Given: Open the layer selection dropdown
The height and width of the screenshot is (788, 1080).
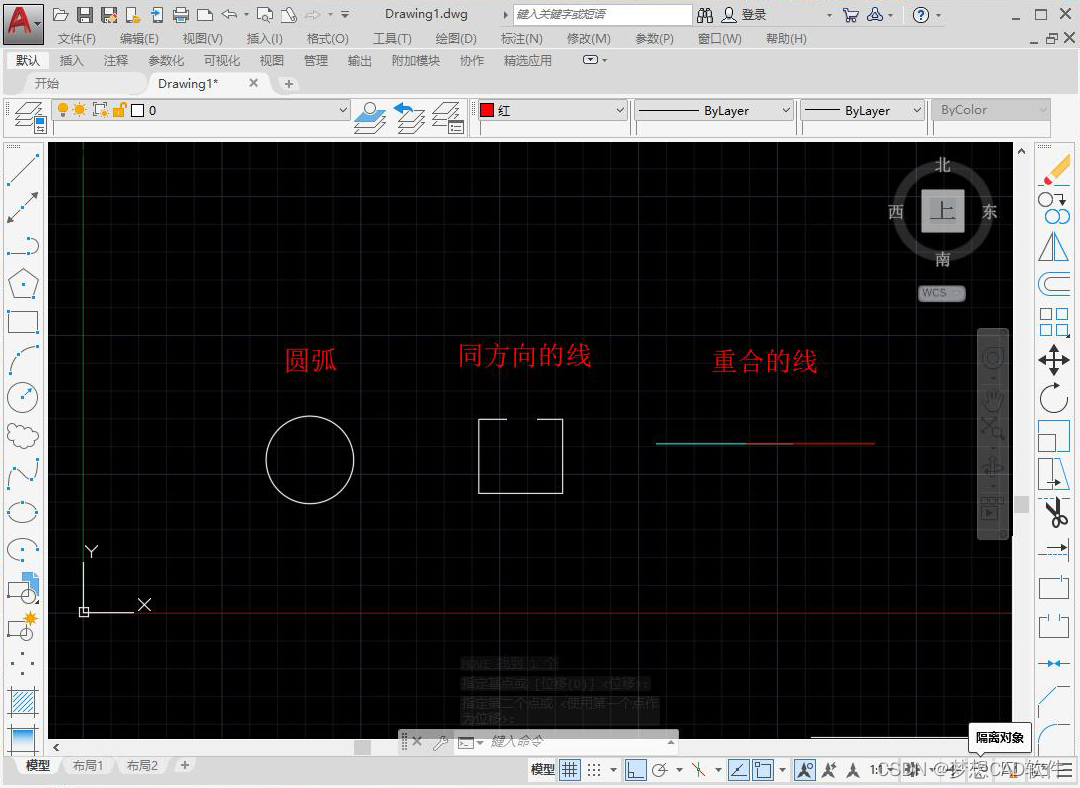Looking at the screenshot, I should click(343, 110).
